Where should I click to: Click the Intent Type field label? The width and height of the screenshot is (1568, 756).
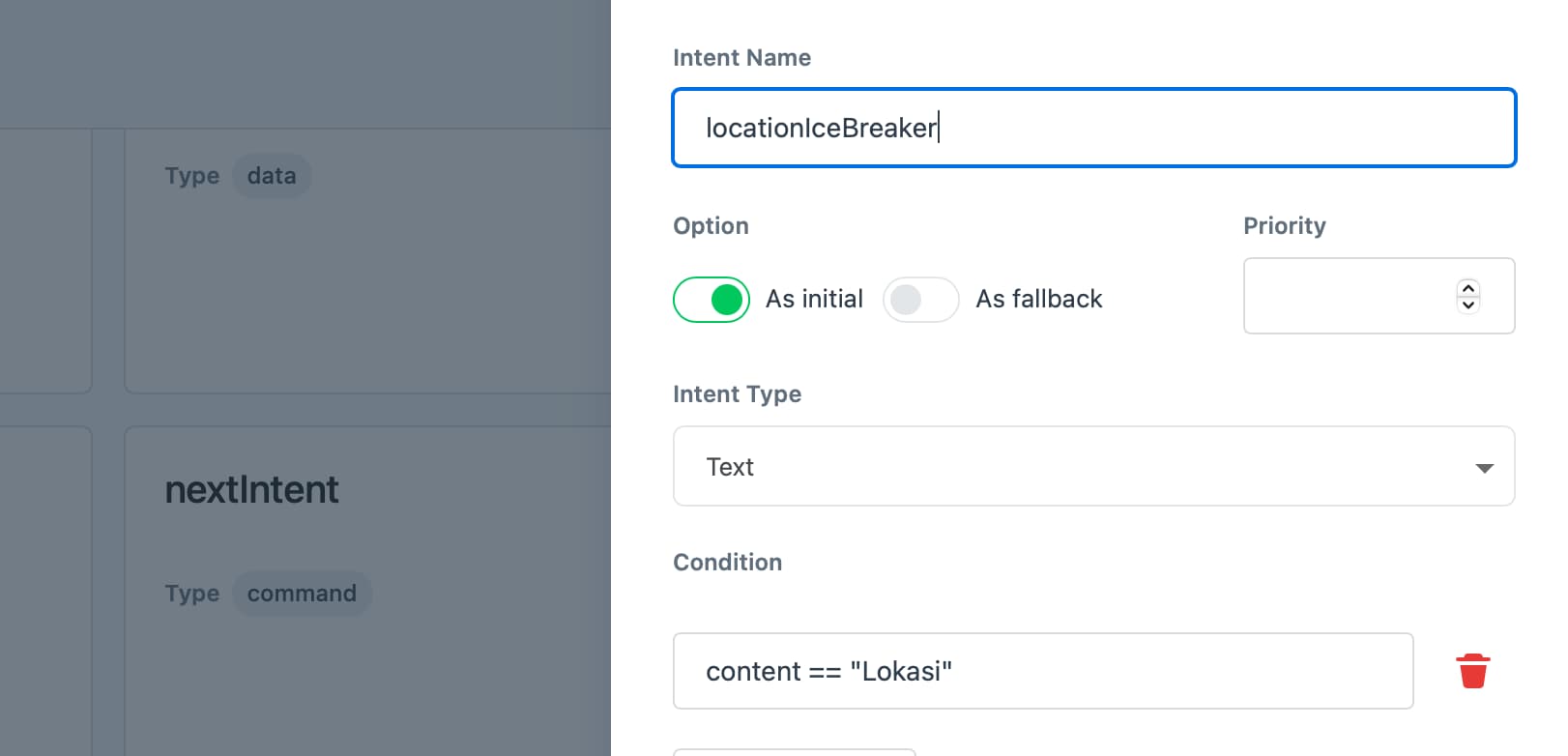(737, 394)
